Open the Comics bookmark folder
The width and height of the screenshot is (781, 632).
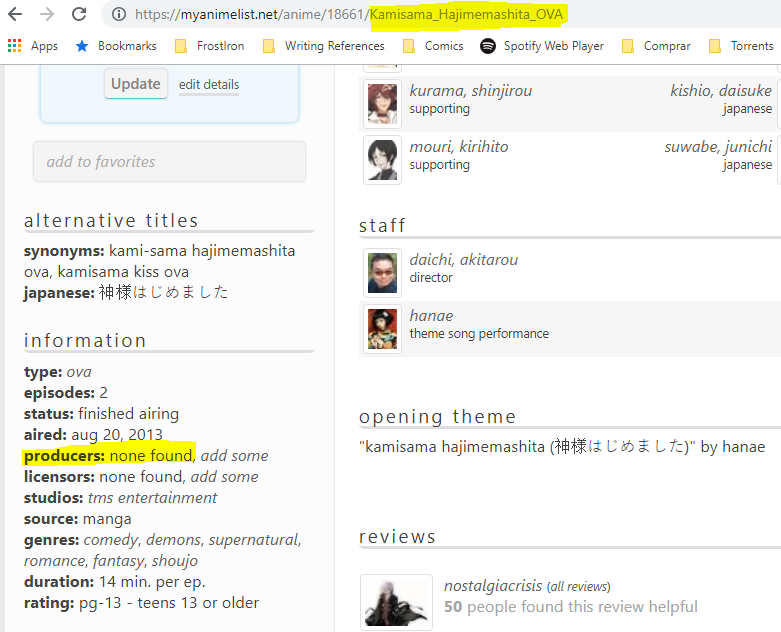(x=433, y=46)
